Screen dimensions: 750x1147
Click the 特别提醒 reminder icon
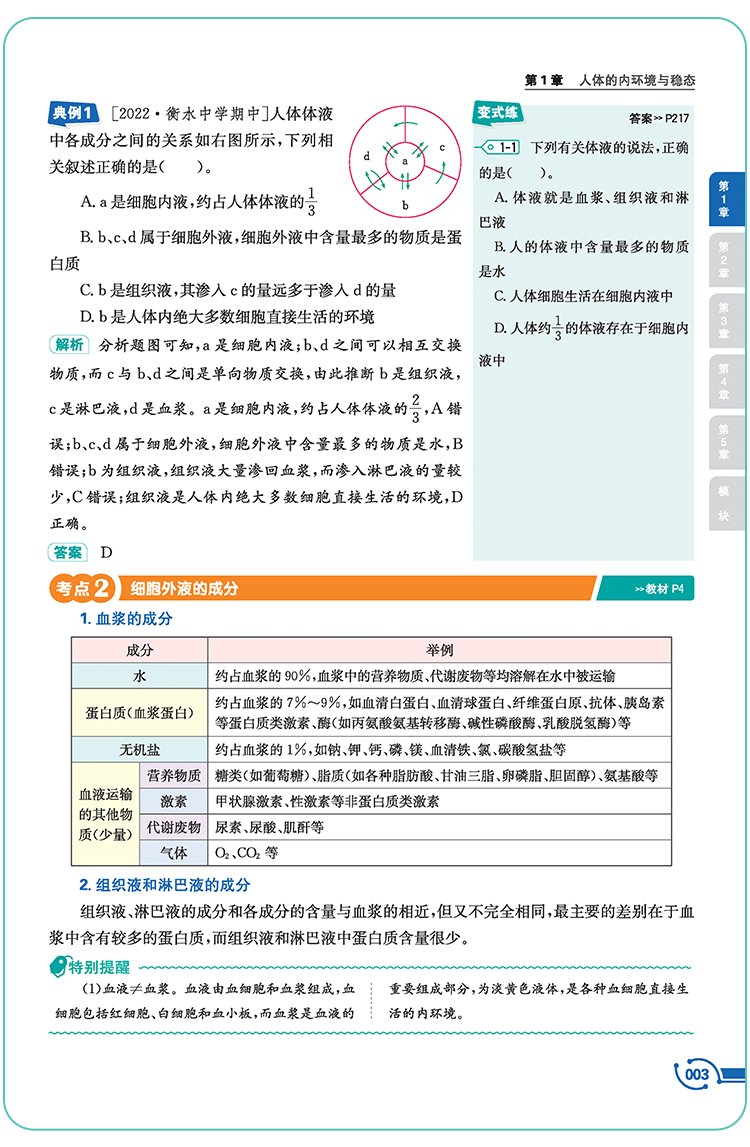(x=59, y=966)
